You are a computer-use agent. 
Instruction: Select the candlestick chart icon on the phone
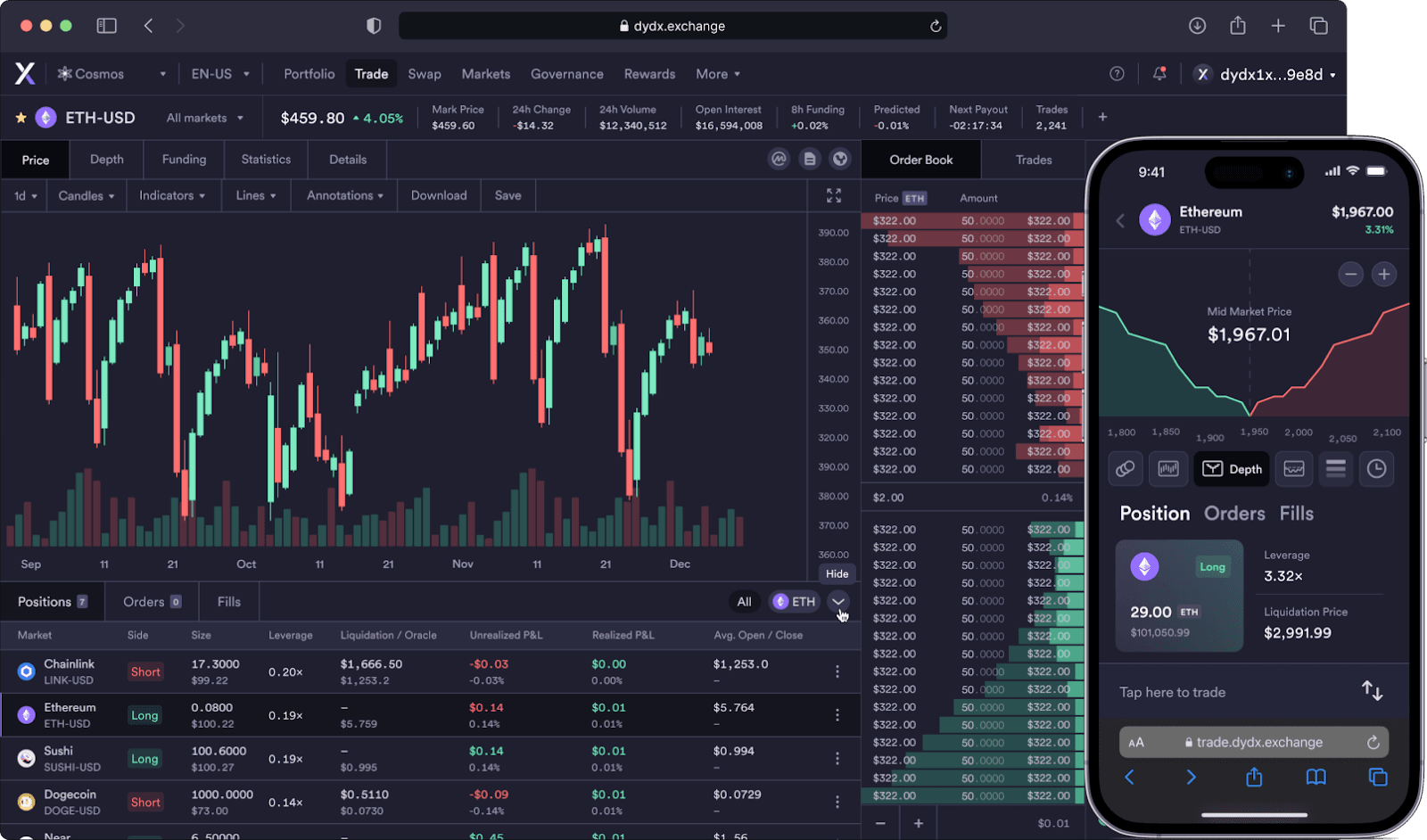coord(1168,469)
